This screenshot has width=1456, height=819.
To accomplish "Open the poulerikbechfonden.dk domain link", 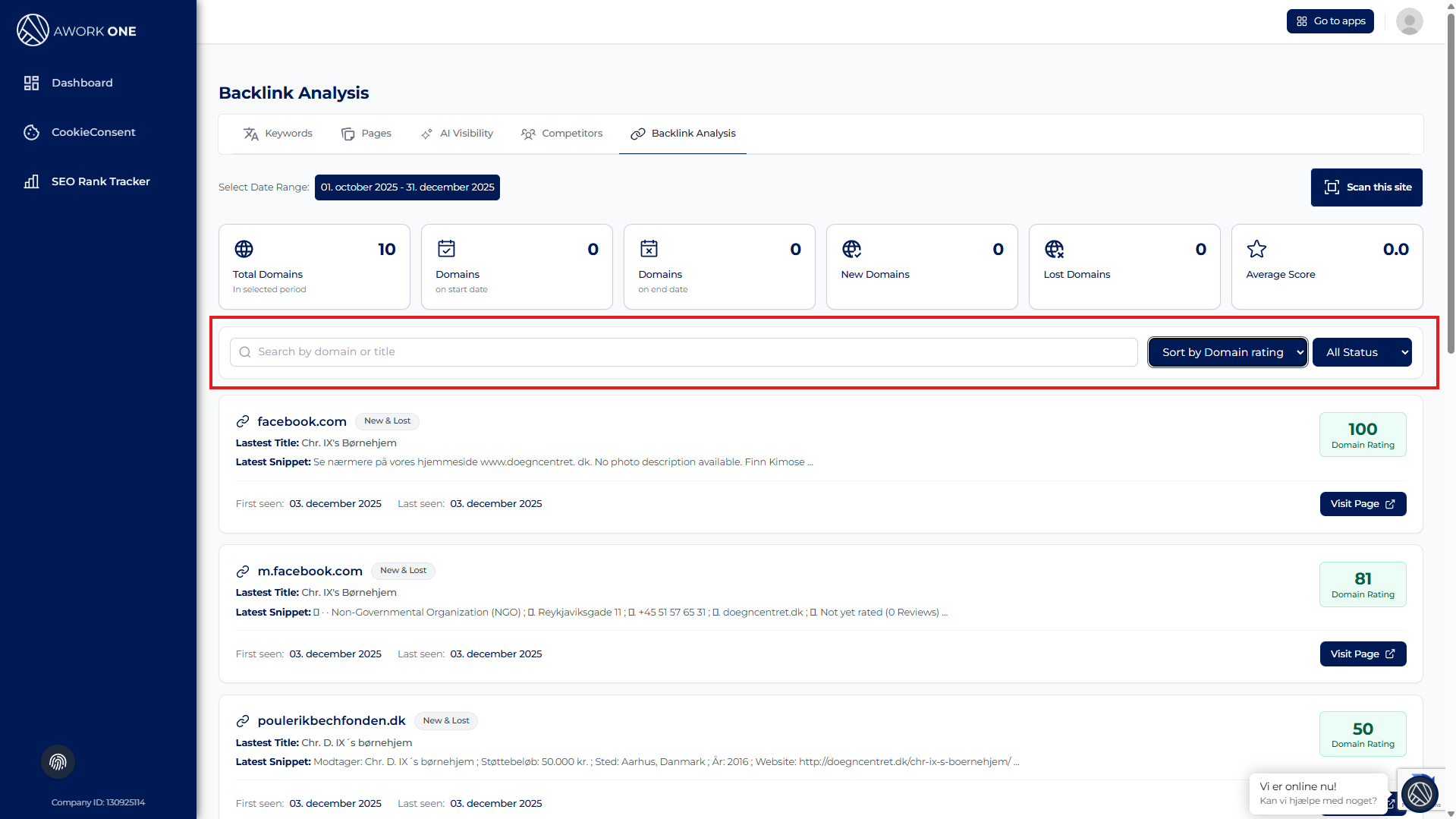I will coord(331,721).
